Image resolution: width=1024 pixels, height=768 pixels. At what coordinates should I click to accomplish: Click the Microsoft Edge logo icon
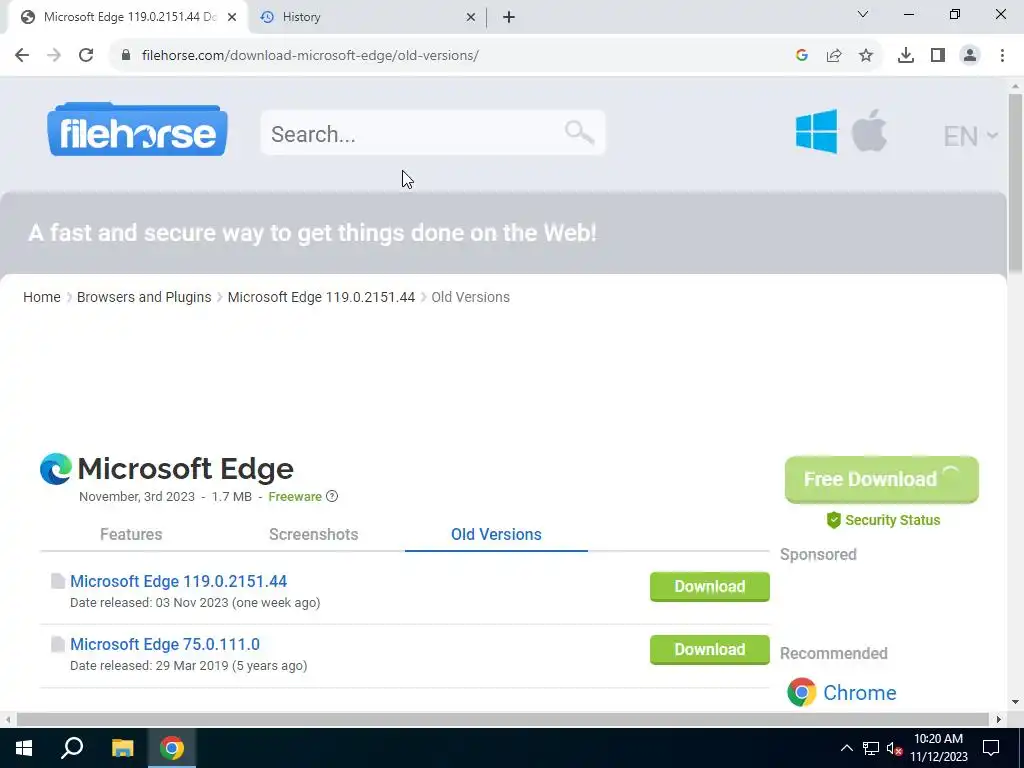[56, 469]
